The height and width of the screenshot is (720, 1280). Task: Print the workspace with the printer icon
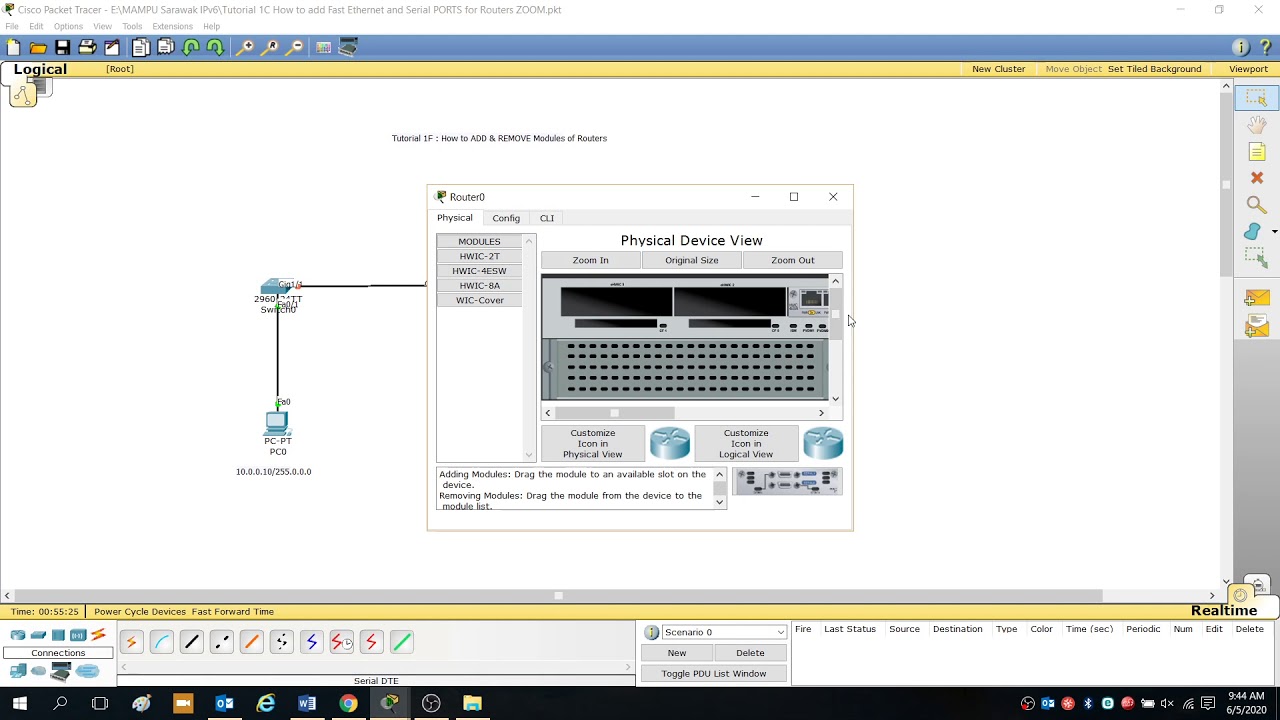coord(87,47)
